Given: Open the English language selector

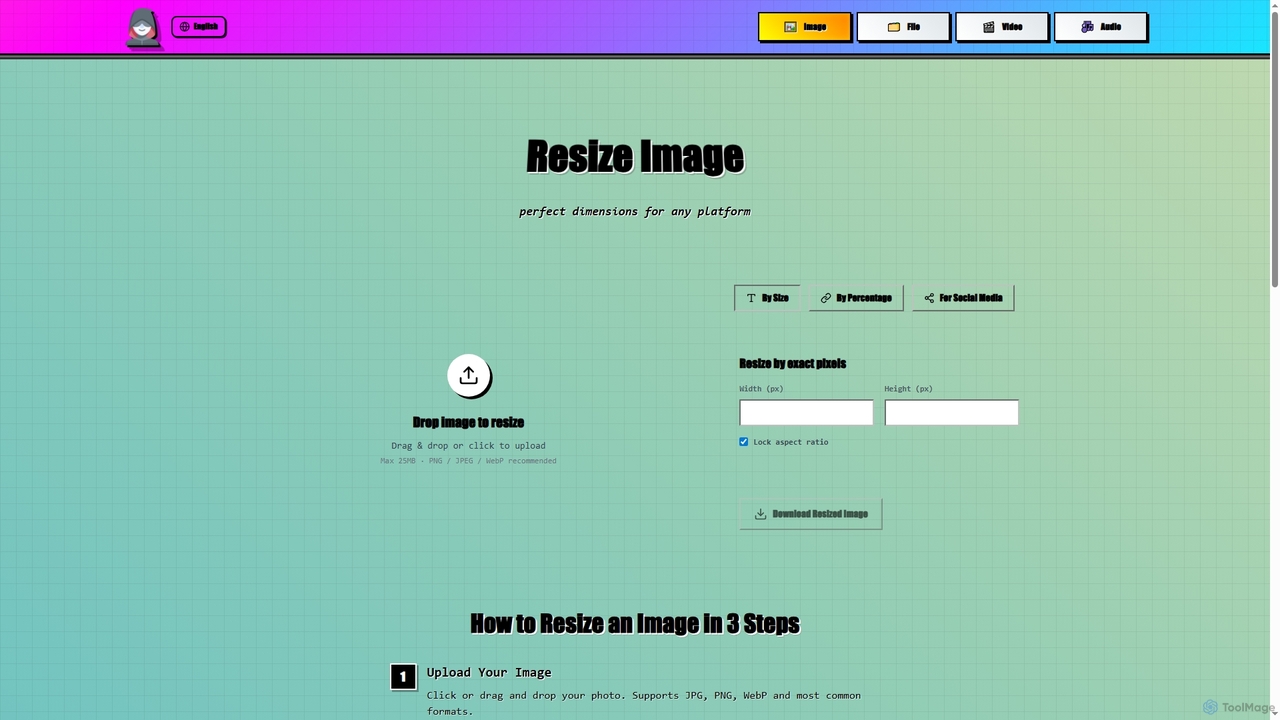Looking at the screenshot, I should pos(199,27).
